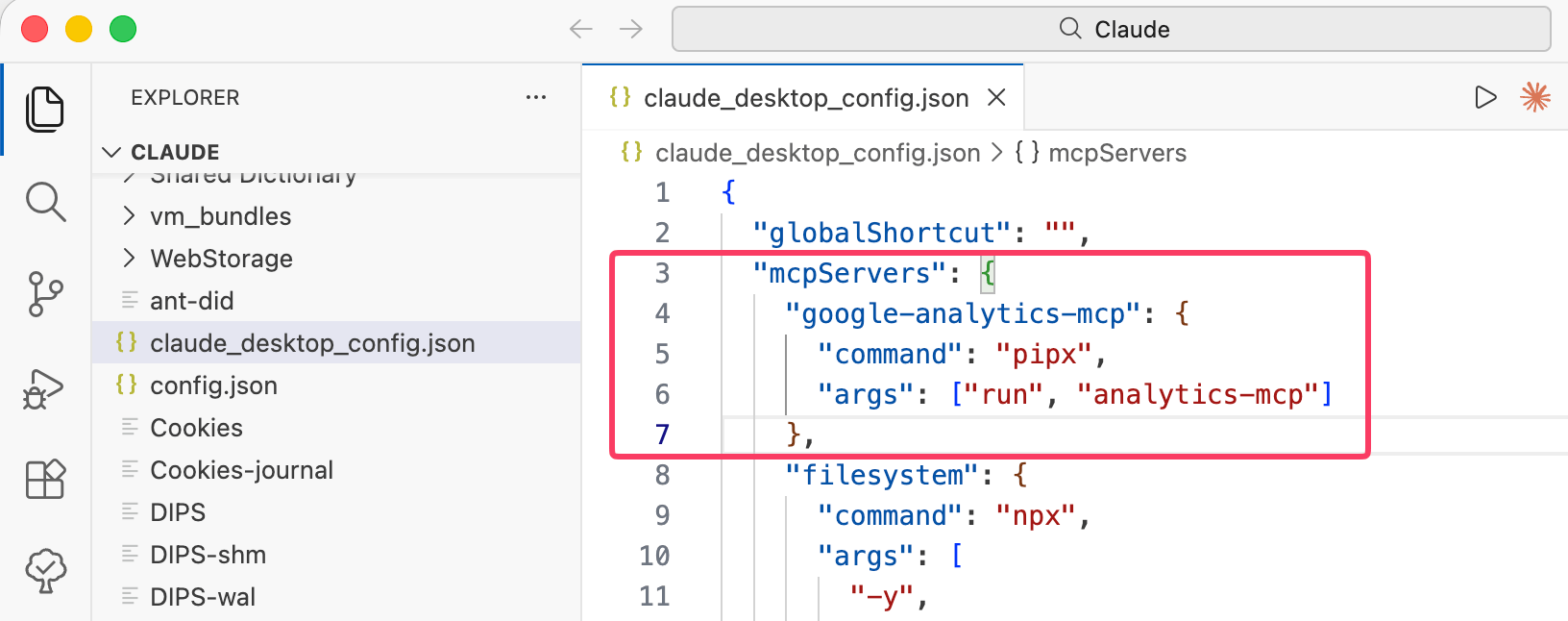The image size is (1568, 621).
Task: Click mcpServers breadcrumb segment
Action: click(1116, 153)
